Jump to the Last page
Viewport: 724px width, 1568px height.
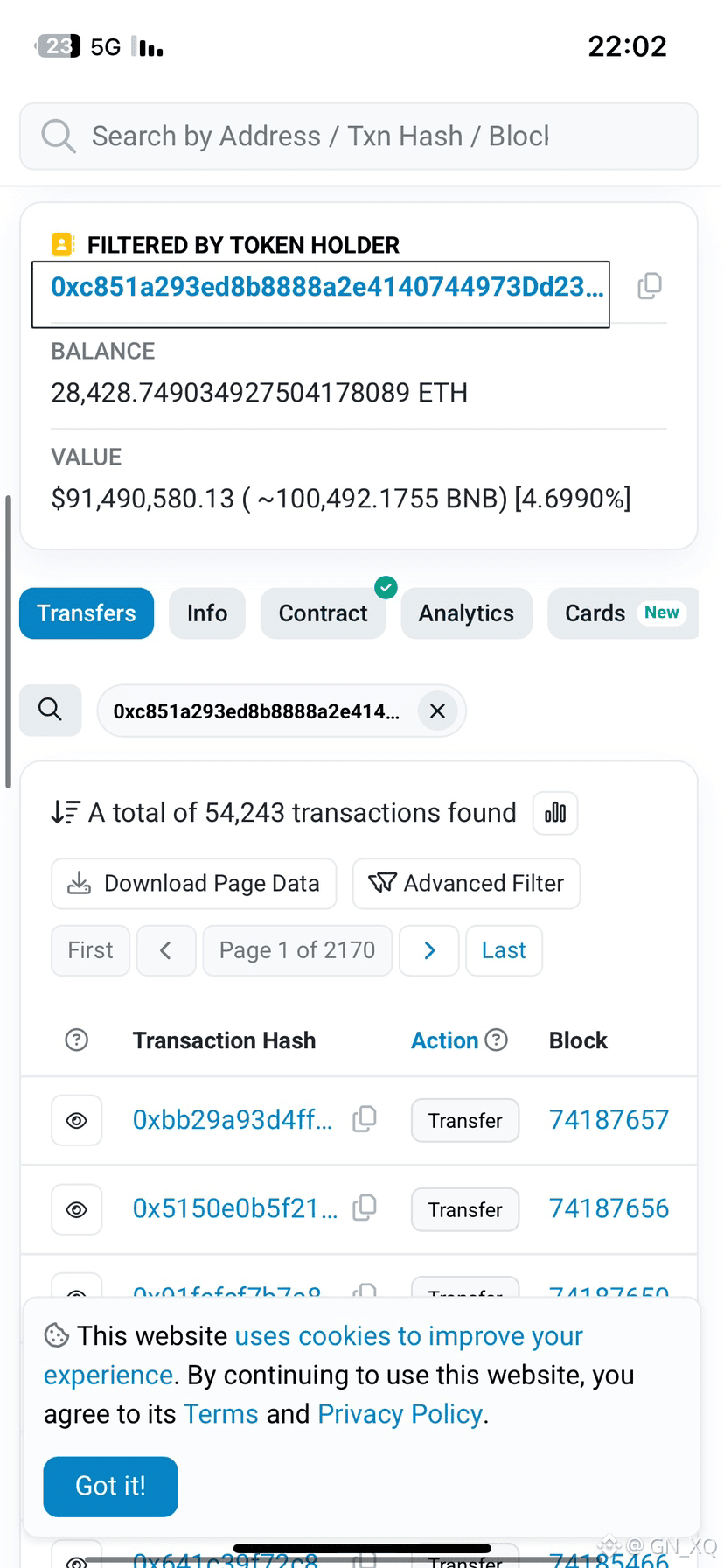(504, 950)
